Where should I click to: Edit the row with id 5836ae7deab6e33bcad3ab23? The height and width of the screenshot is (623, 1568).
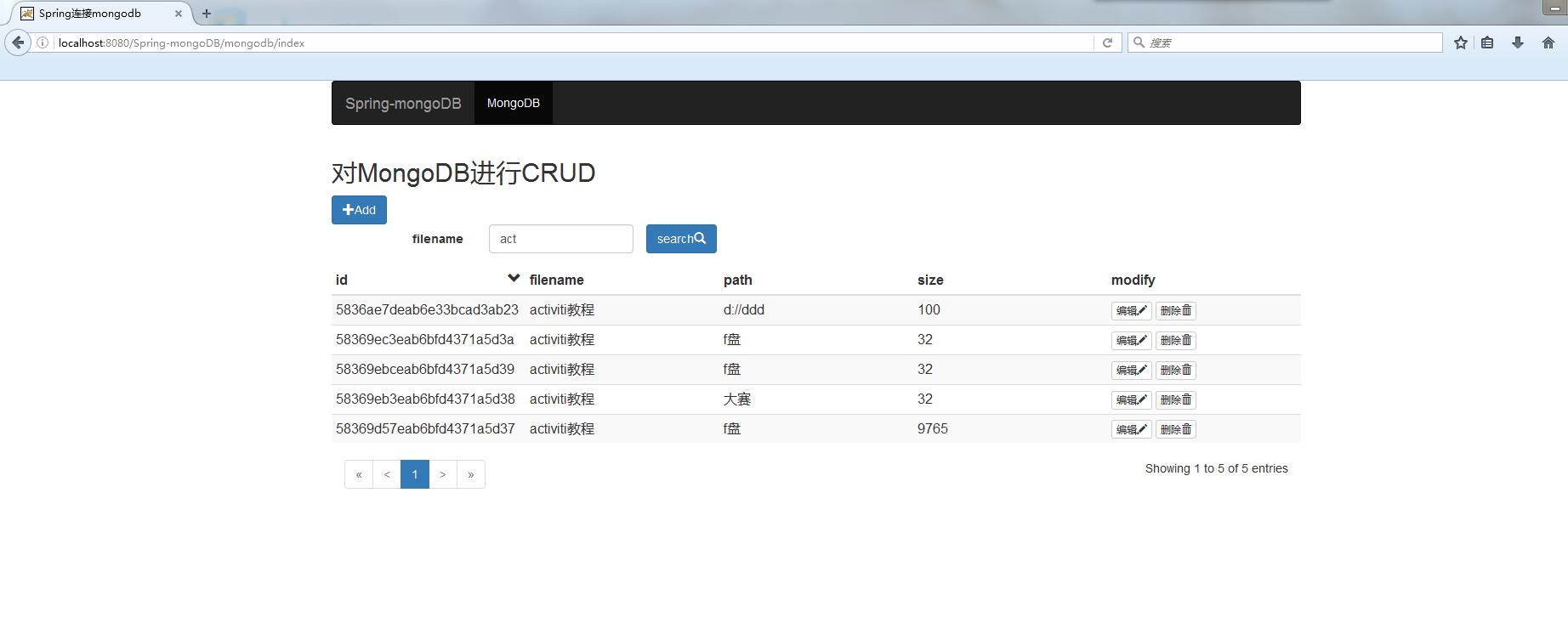tap(1131, 310)
